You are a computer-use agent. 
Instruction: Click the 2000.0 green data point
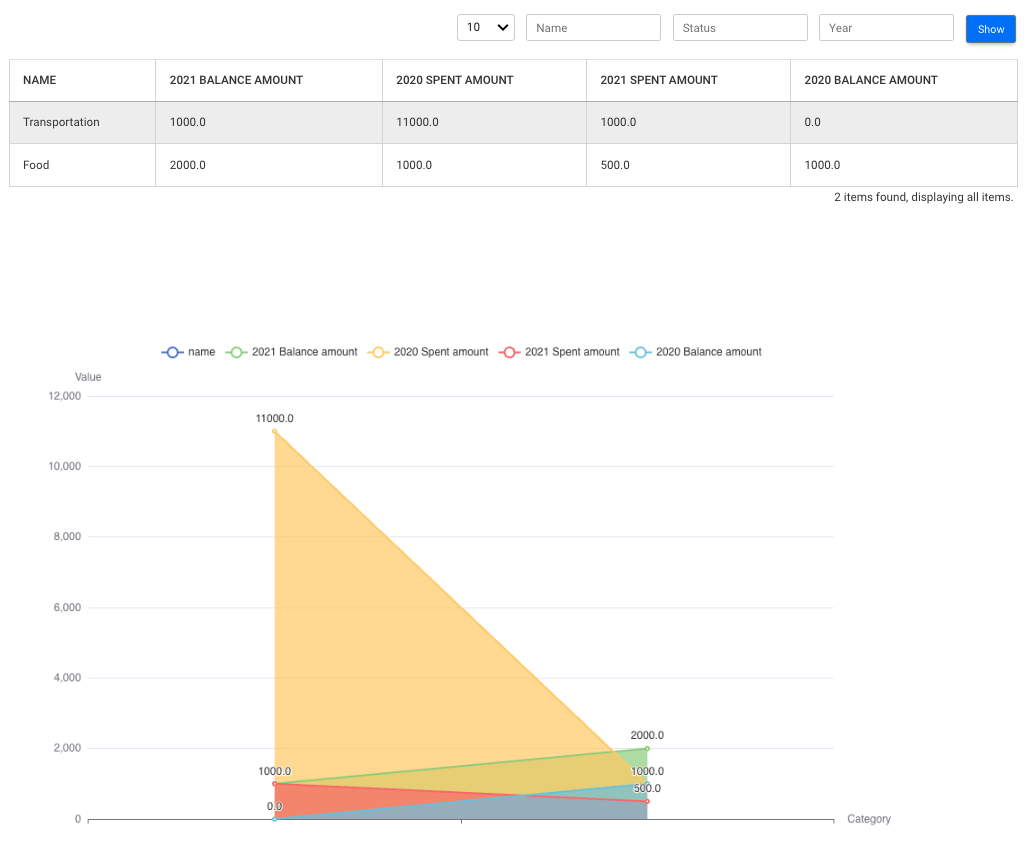point(647,748)
